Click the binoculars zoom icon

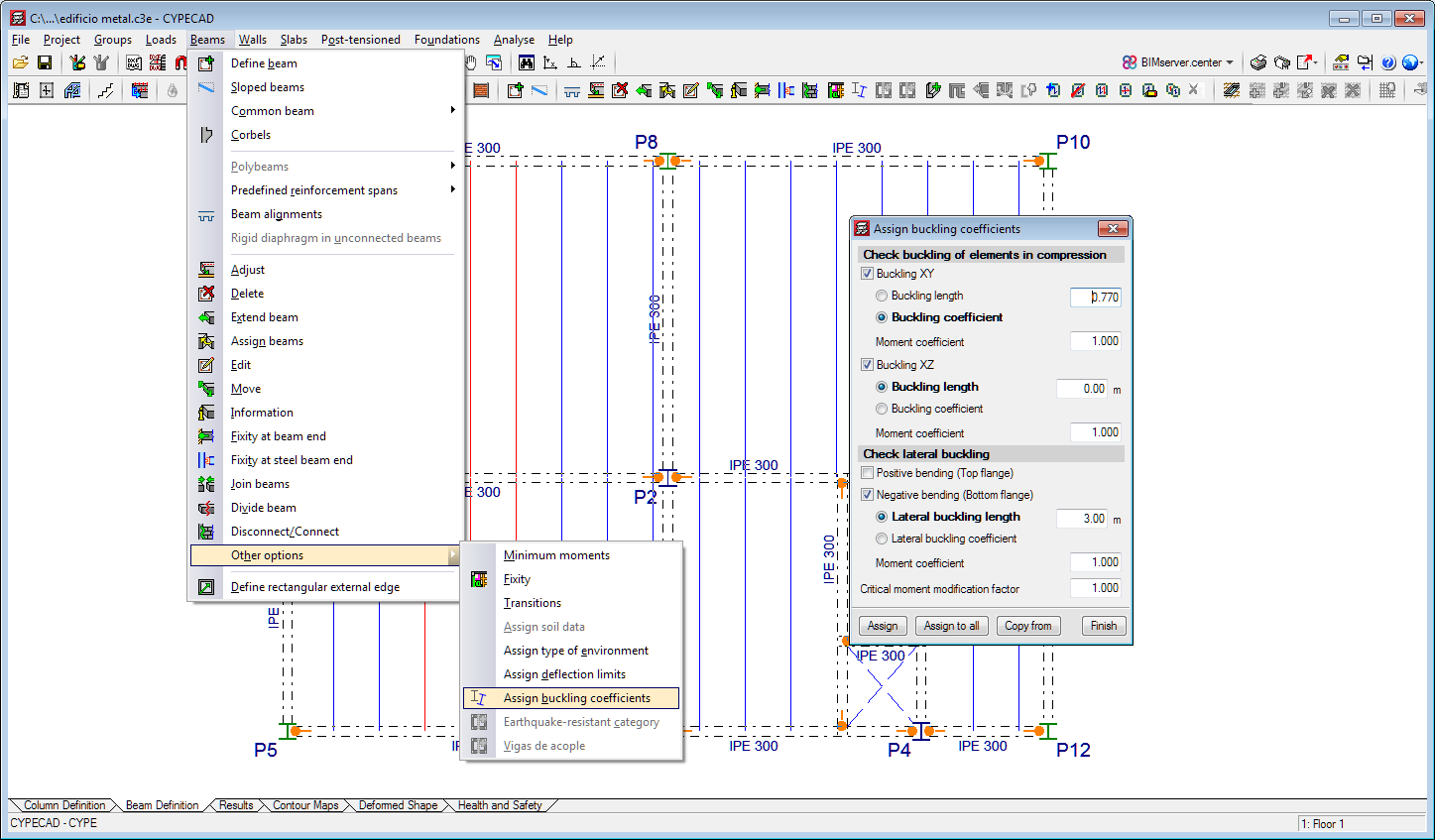(x=526, y=61)
